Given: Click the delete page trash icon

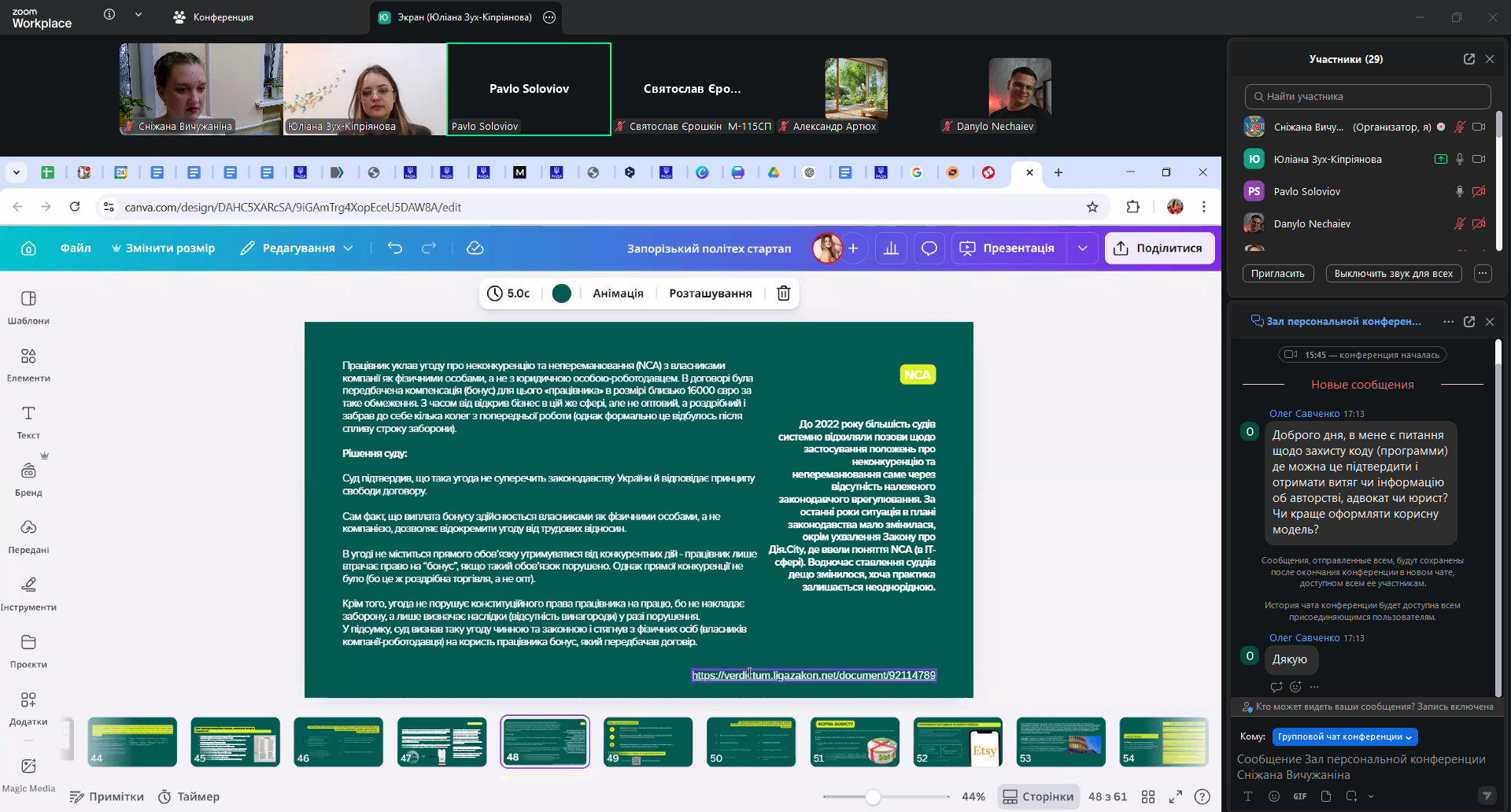Looking at the screenshot, I should click(x=783, y=293).
